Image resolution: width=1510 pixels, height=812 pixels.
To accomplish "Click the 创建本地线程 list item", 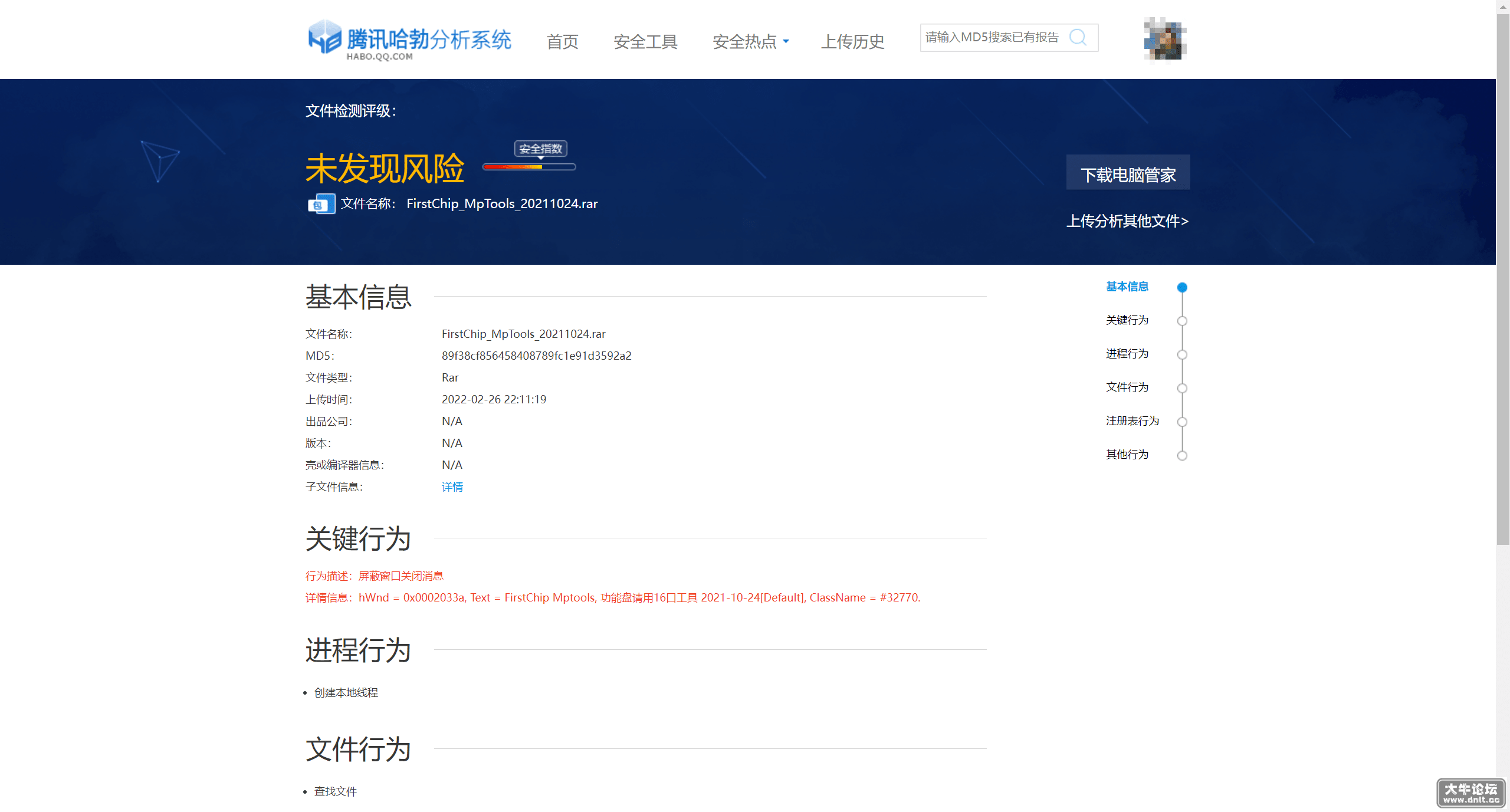I will (346, 692).
